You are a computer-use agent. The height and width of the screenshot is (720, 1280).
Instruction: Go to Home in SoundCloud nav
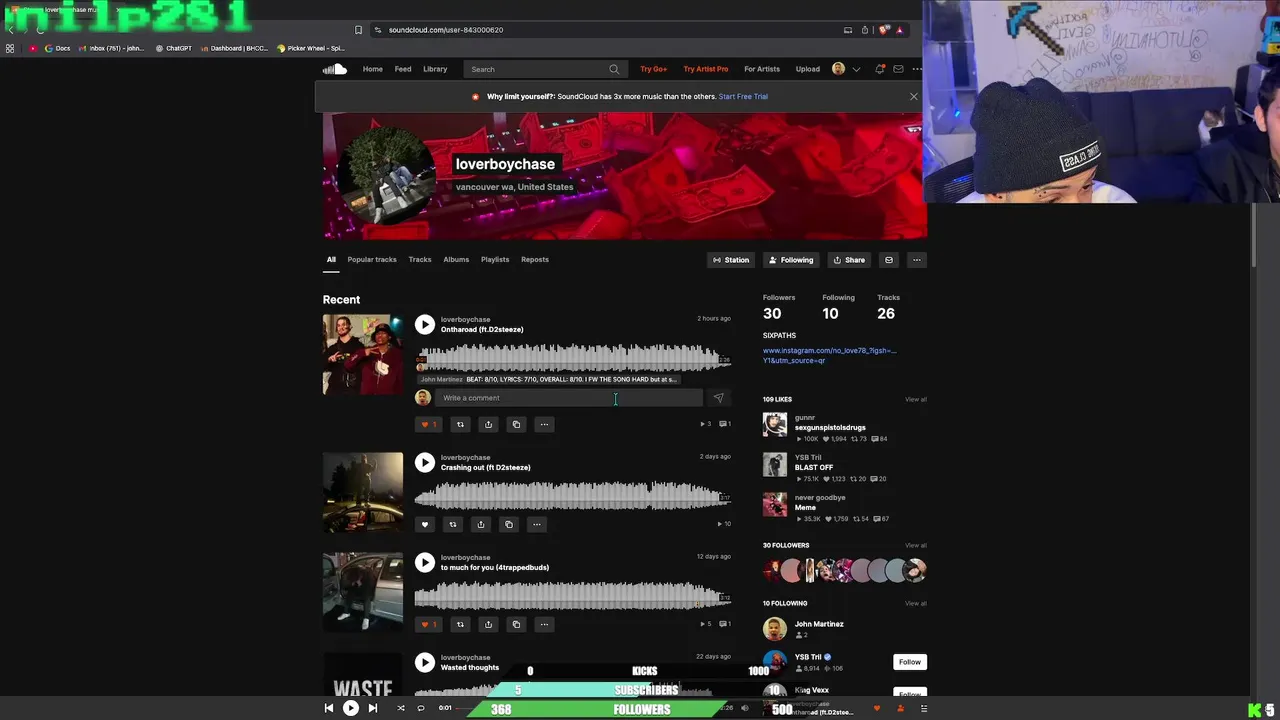(372, 69)
